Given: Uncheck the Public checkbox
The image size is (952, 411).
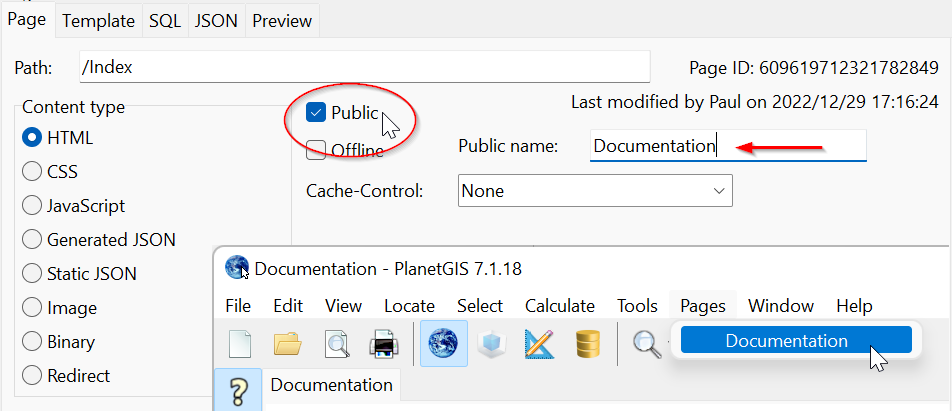Looking at the screenshot, I should (316, 113).
